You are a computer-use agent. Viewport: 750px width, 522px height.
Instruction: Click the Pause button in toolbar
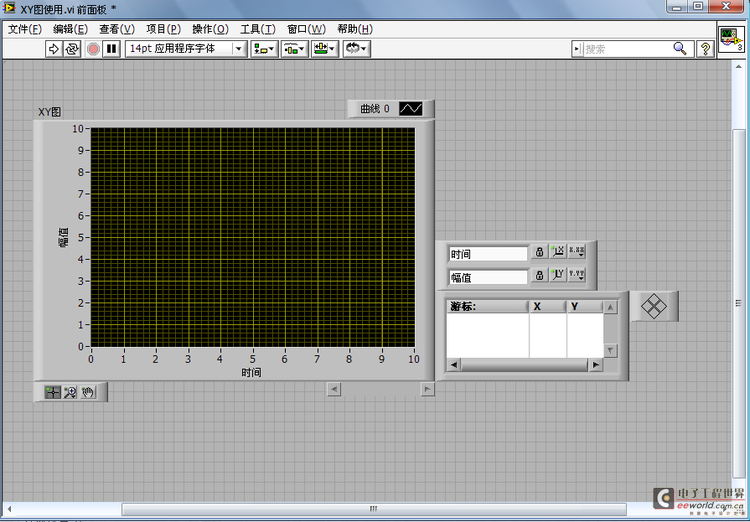pyautogui.click(x=111, y=49)
